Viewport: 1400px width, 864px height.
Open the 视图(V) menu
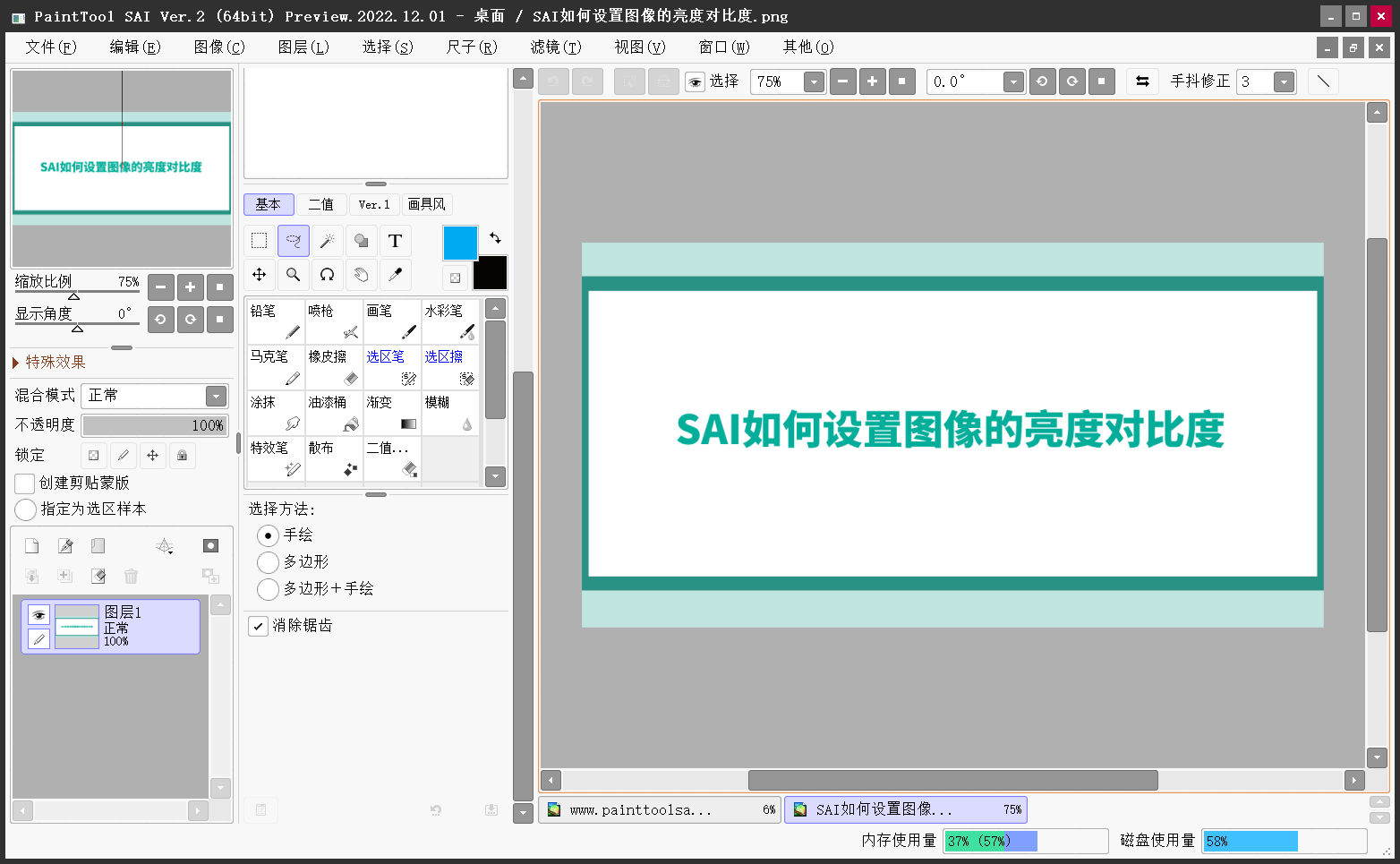coord(640,47)
